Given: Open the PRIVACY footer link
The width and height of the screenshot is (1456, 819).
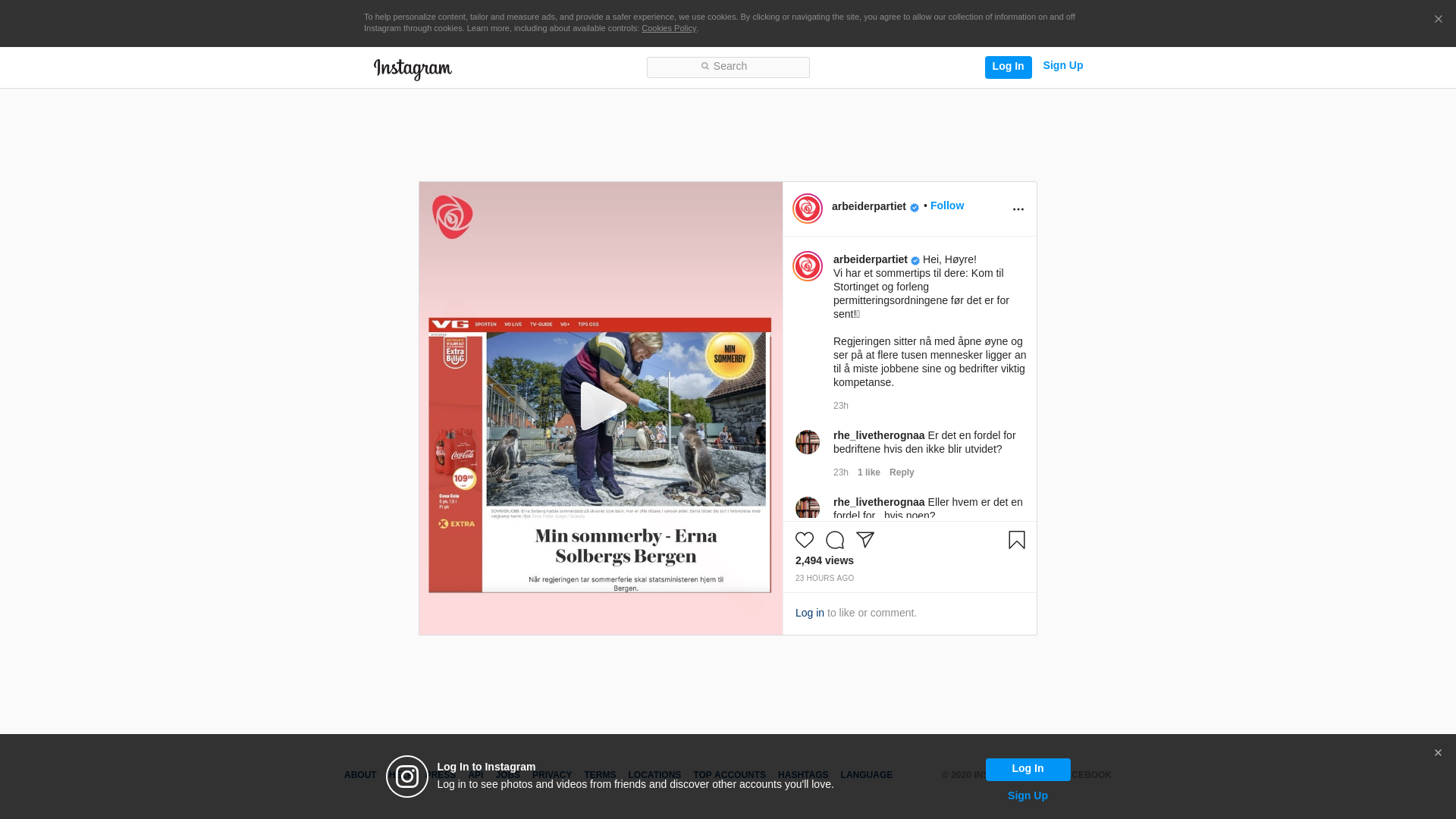Looking at the screenshot, I should tap(552, 775).
